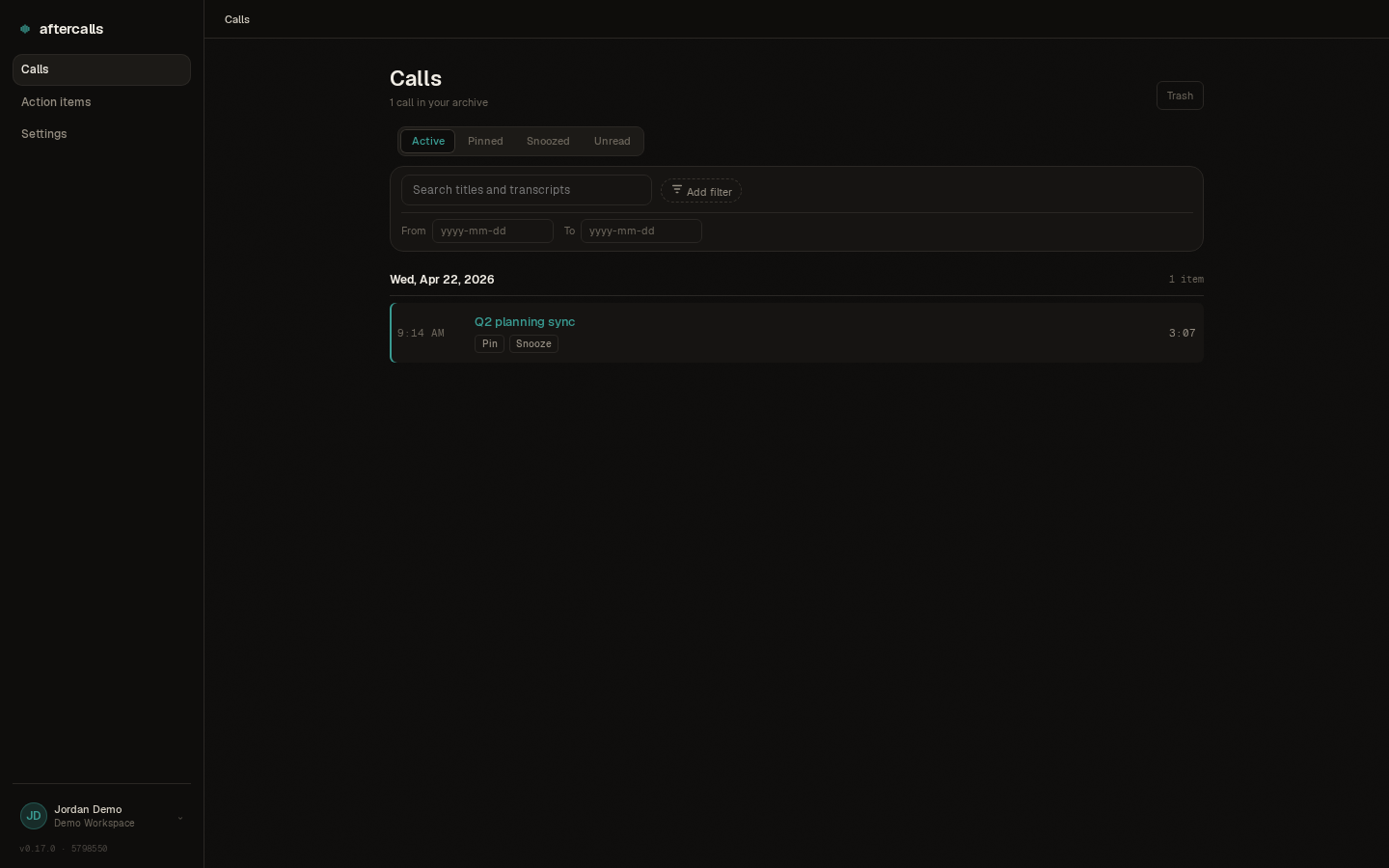Click the Calls breadcrumb at top
This screenshot has width=1389, height=868.
(x=237, y=19)
